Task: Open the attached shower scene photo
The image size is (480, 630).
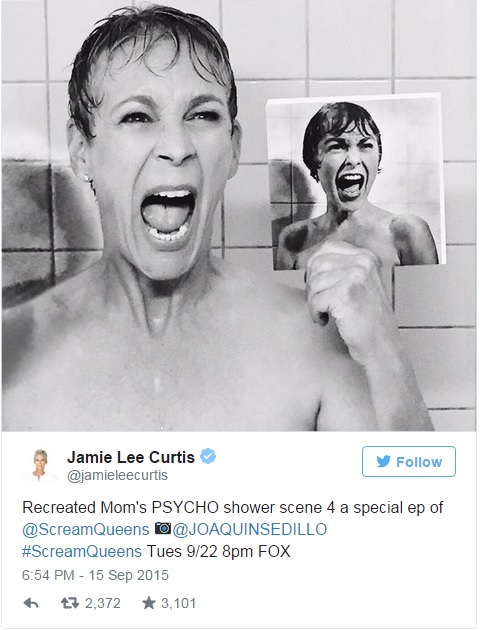Action: 240,215
